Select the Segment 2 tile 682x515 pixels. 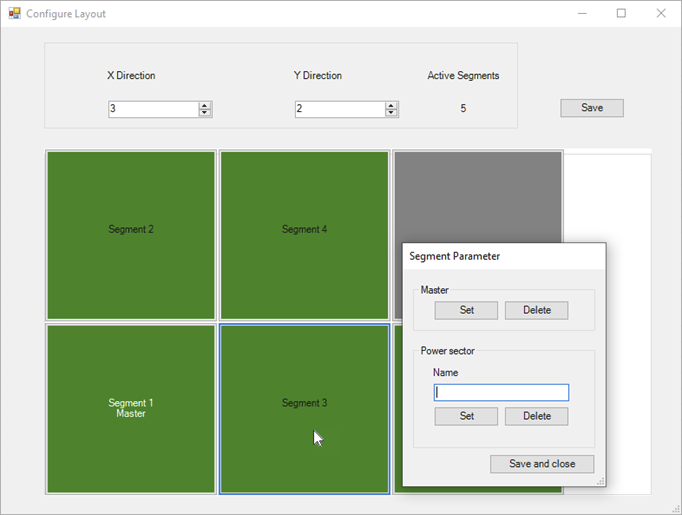tap(131, 235)
